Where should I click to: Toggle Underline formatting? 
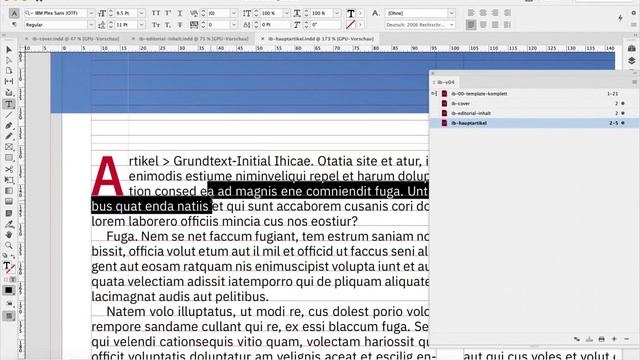point(180,13)
